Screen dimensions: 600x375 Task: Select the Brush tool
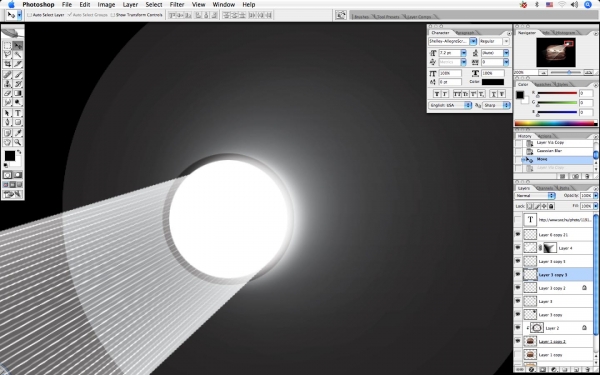tap(18, 75)
